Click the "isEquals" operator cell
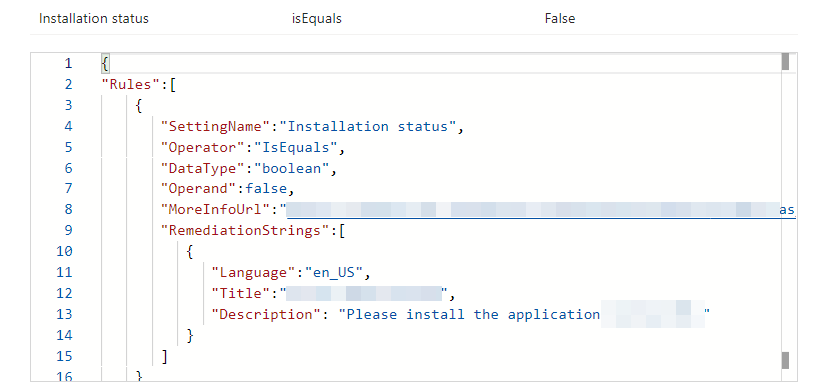 coord(317,18)
